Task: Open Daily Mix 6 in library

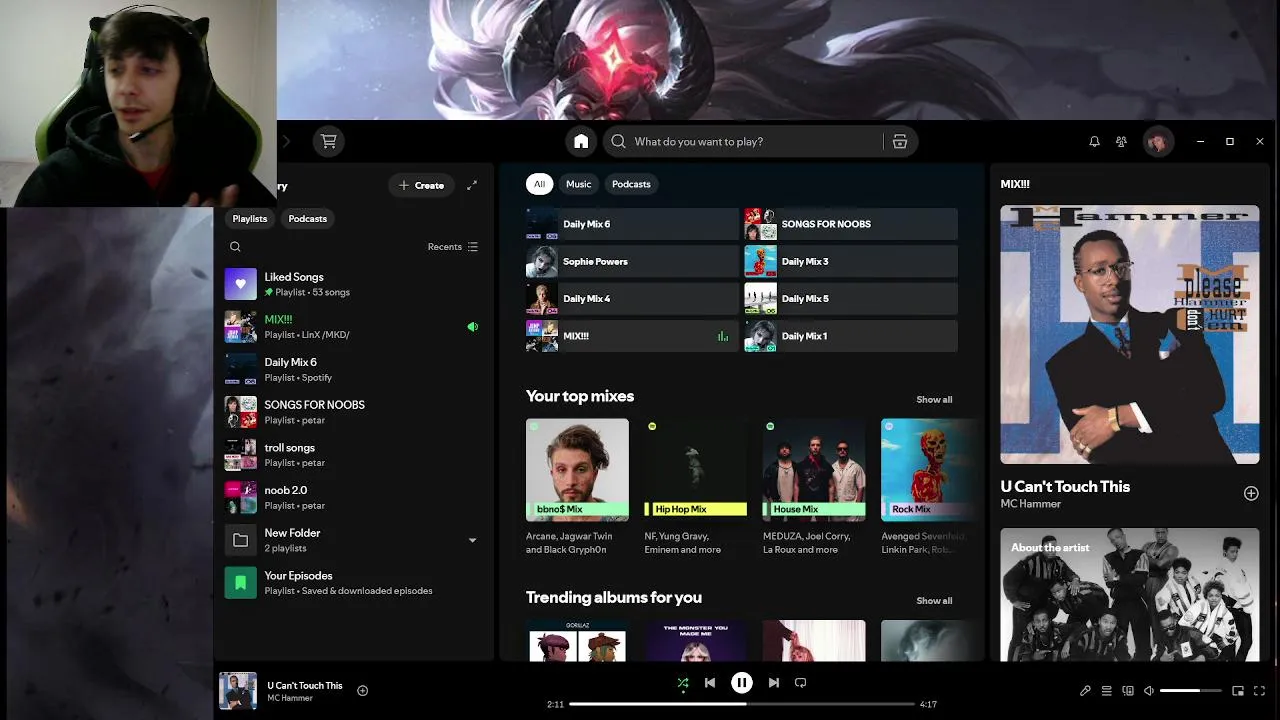Action: coord(354,370)
